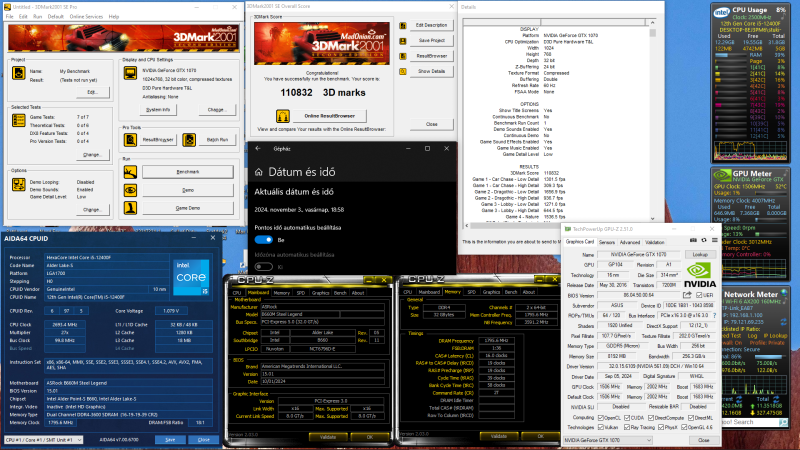Click the Intel logo in the CPU Usage gadget
The height and width of the screenshot is (450, 800).
click(x=721, y=12)
